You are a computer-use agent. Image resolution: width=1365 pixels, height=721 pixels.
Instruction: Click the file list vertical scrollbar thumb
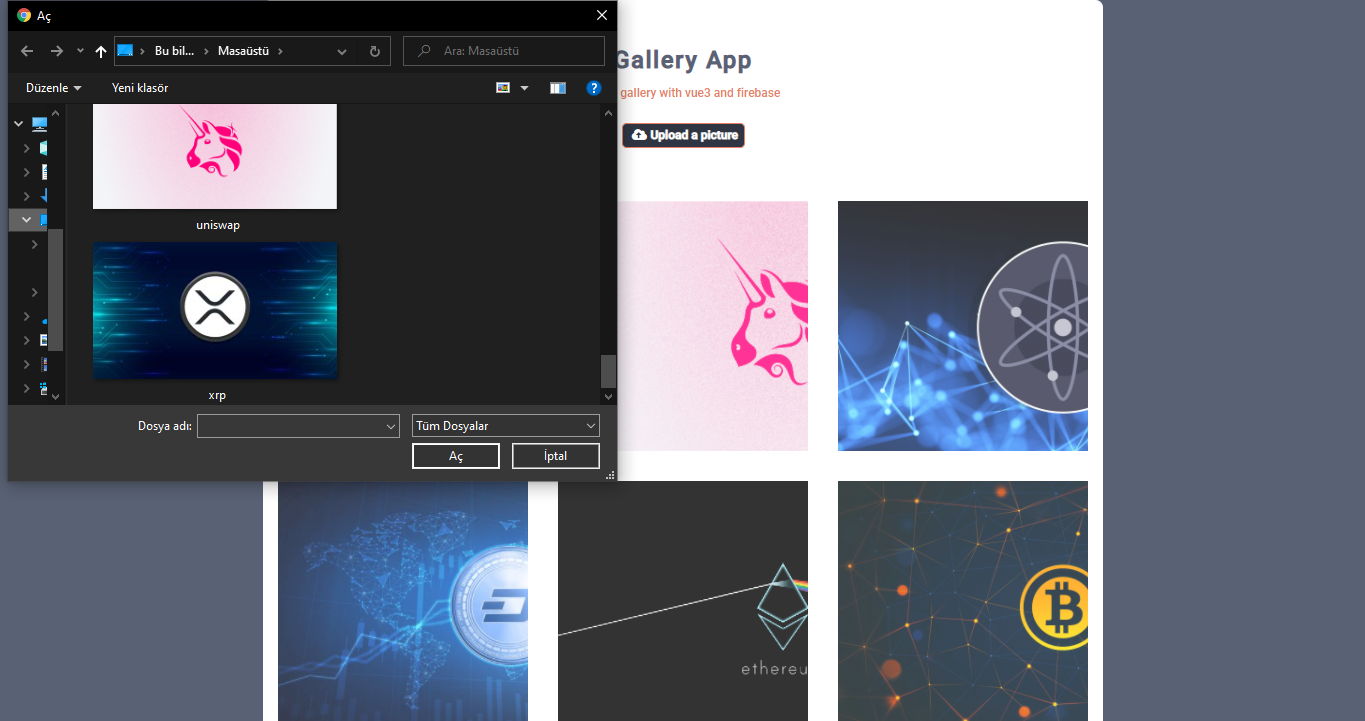point(608,371)
